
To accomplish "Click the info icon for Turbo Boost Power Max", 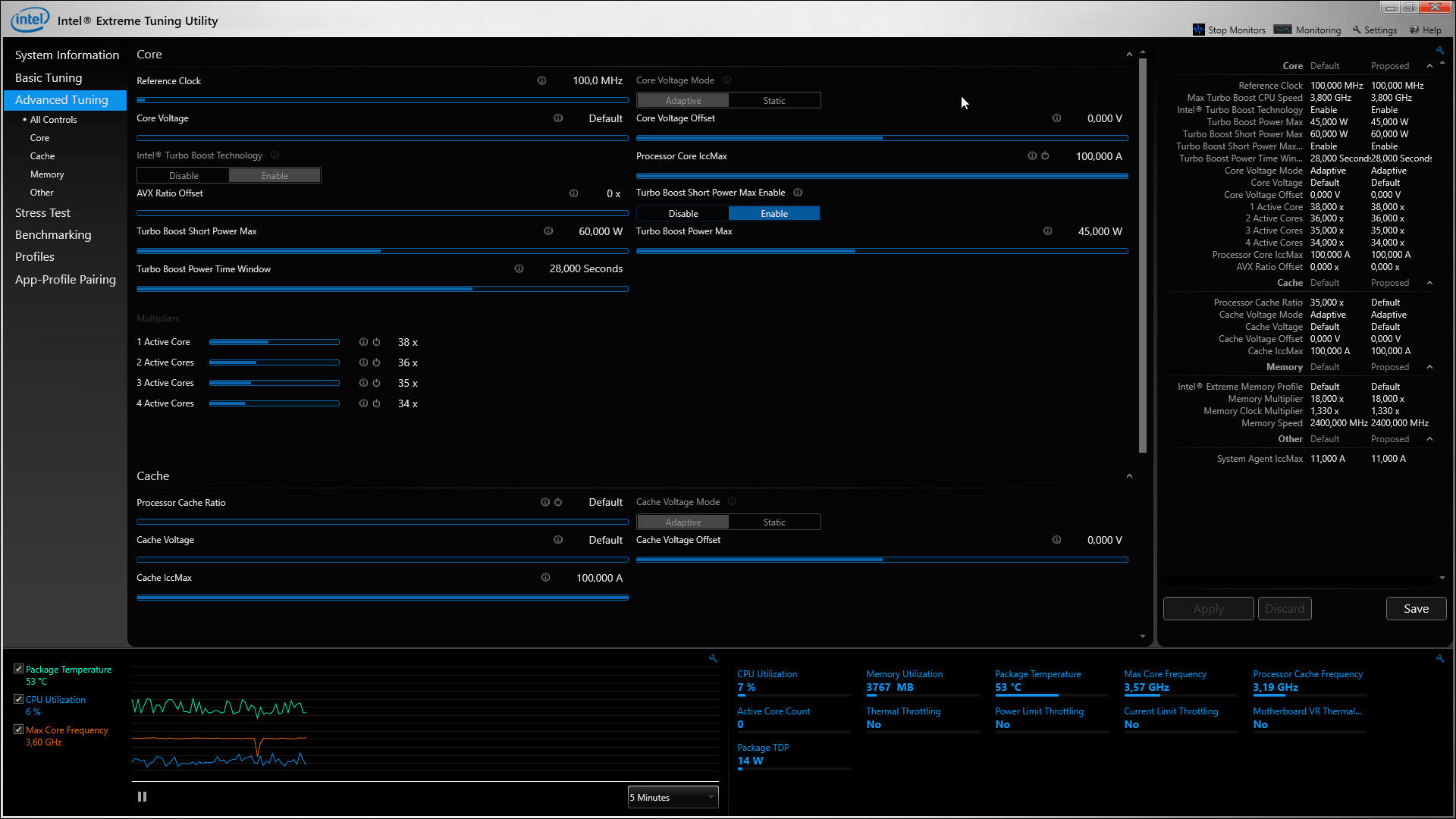I will click(1047, 231).
